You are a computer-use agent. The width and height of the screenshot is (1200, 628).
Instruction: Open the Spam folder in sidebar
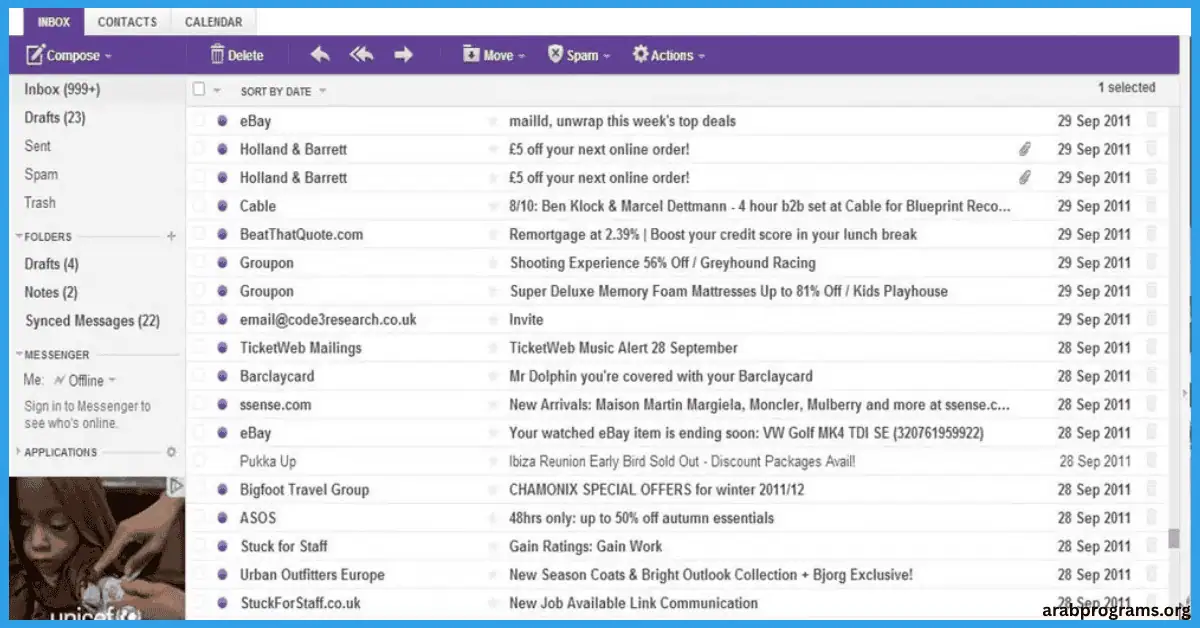pyautogui.click(x=41, y=174)
